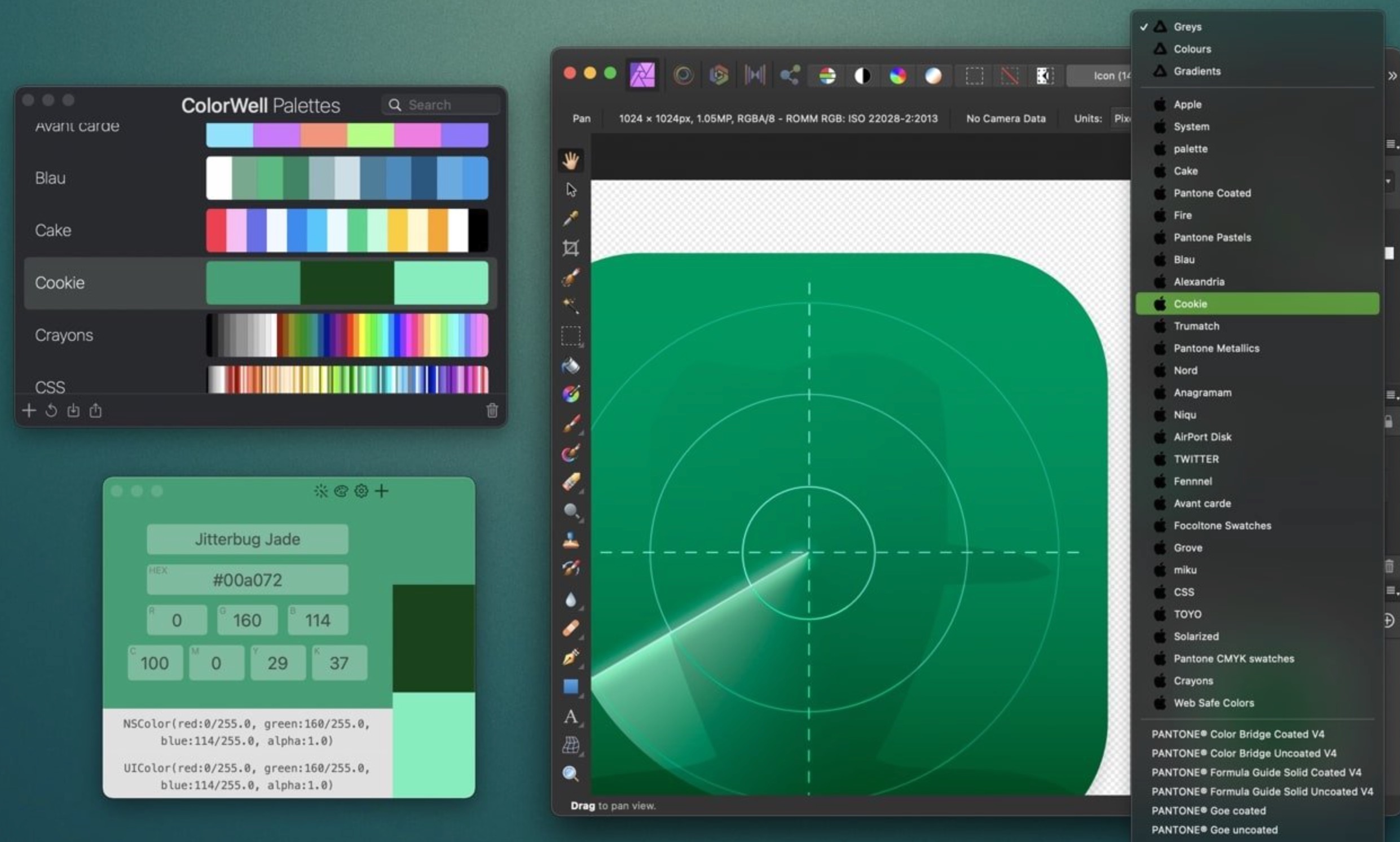Select the Healing bandage tool

coord(570,628)
